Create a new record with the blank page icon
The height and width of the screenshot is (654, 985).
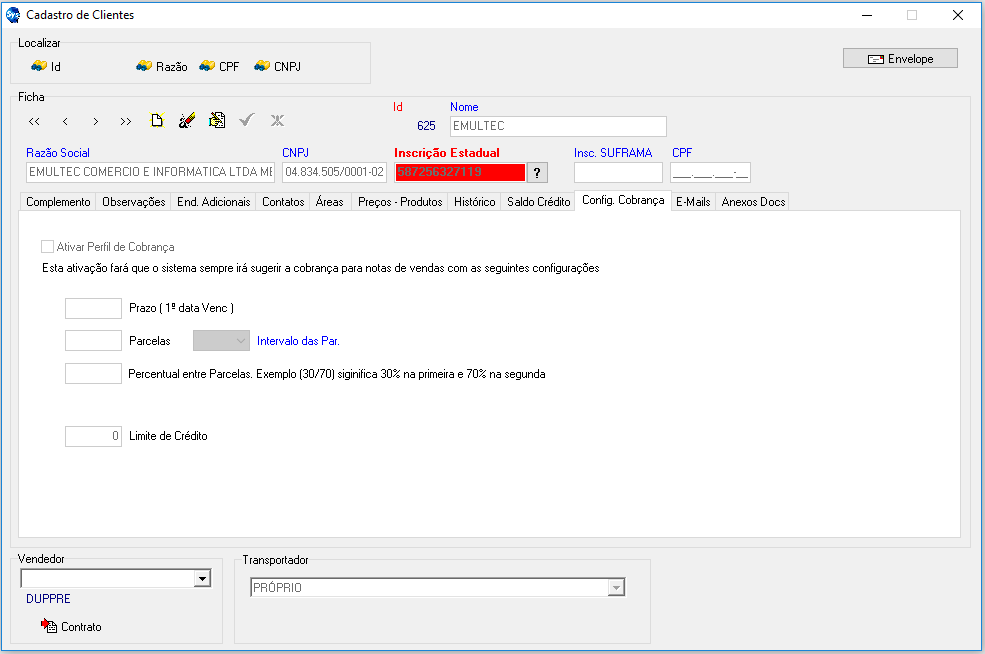tap(157, 121)
